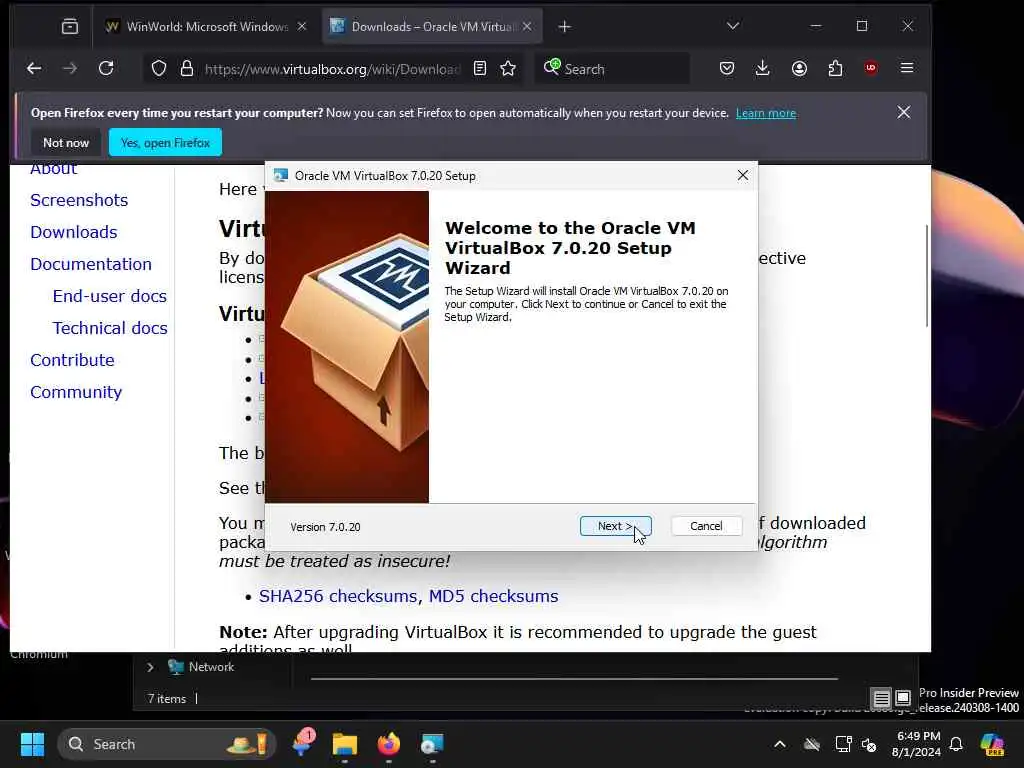Open File Explorer from taskbar
1024x768 pixels.
[345, 744]
